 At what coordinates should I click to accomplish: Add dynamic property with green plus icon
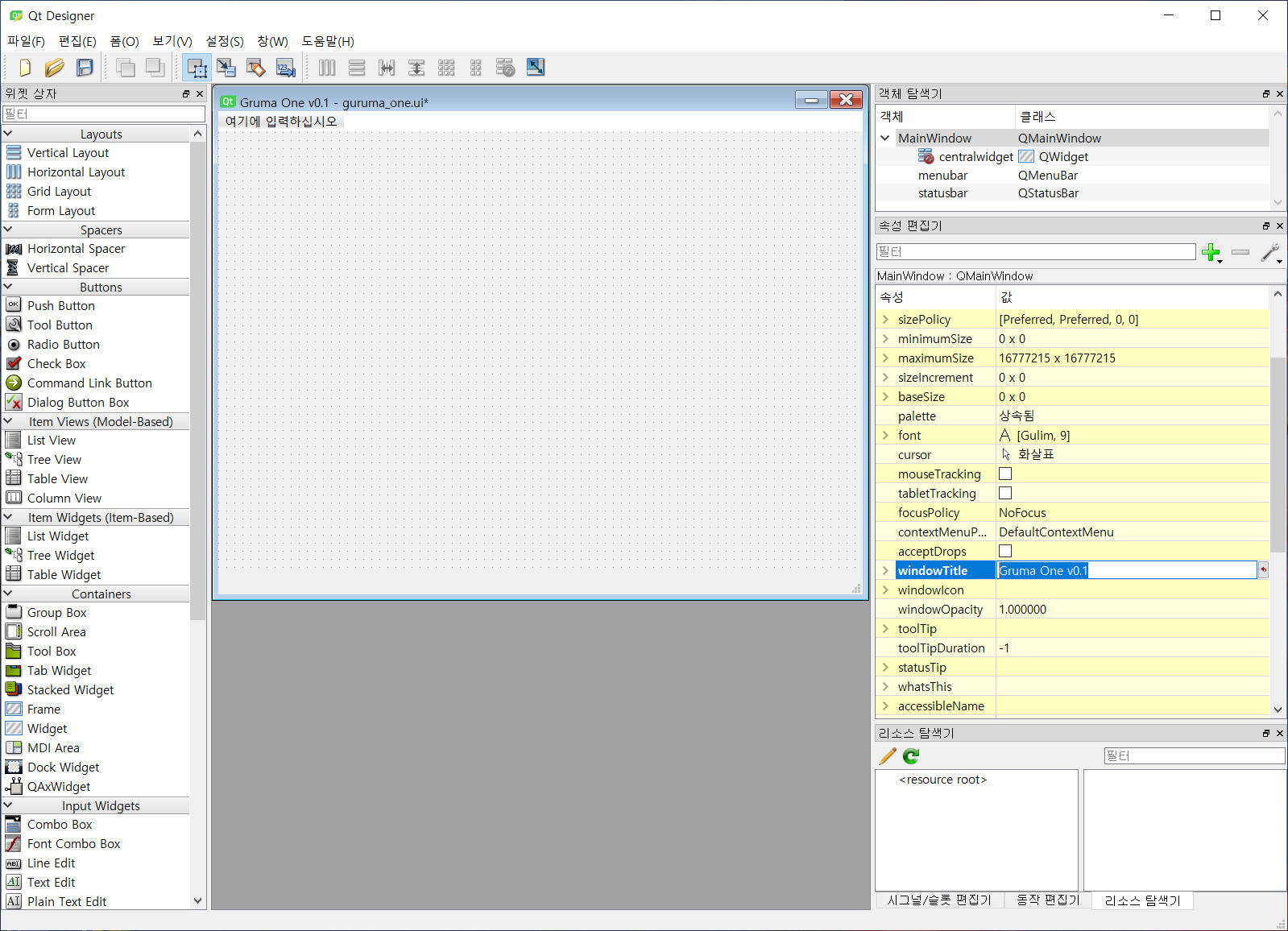pyautogui.click(x=1211, y=253)
